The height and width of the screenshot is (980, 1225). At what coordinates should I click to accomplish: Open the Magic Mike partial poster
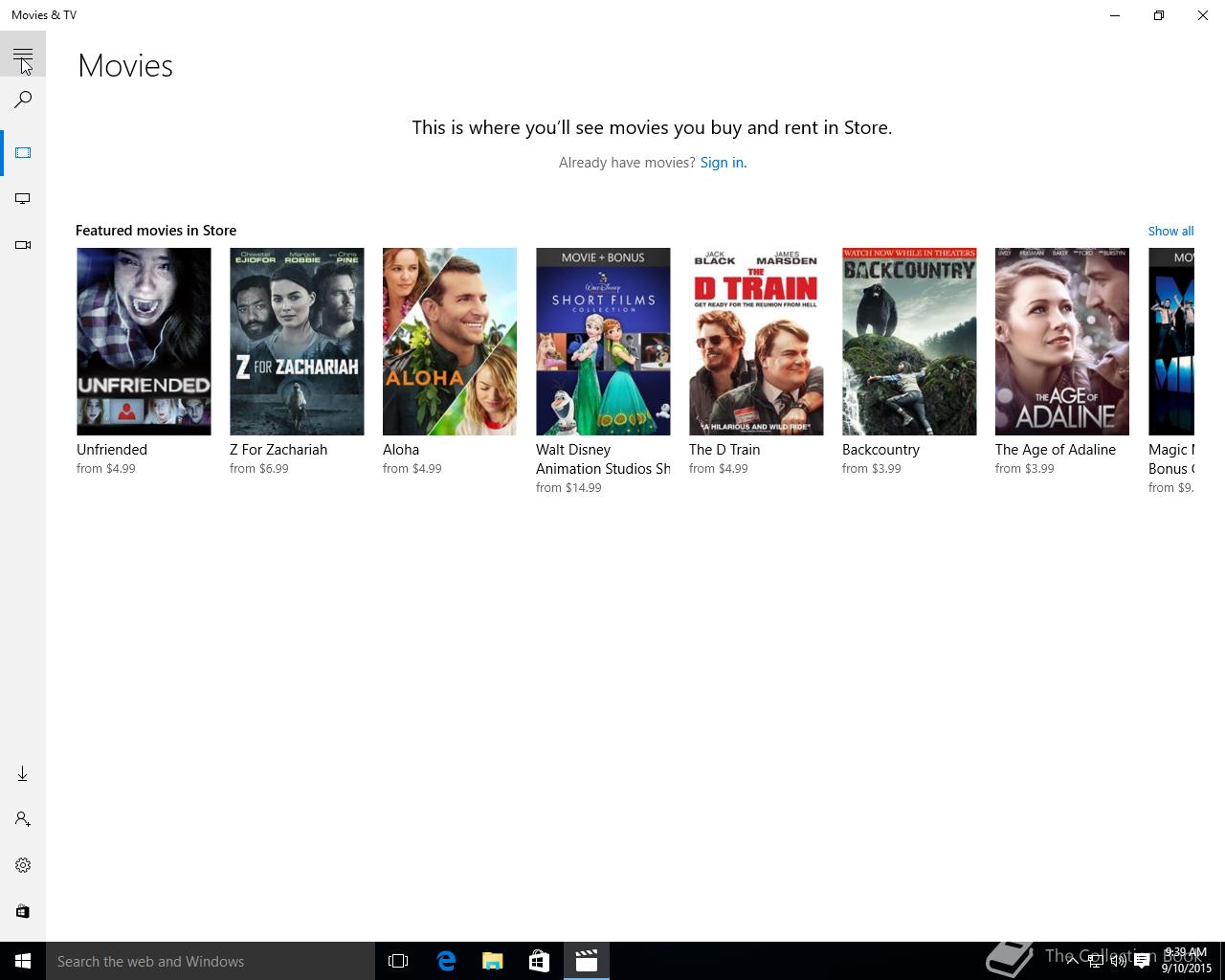pos(1171,342)
